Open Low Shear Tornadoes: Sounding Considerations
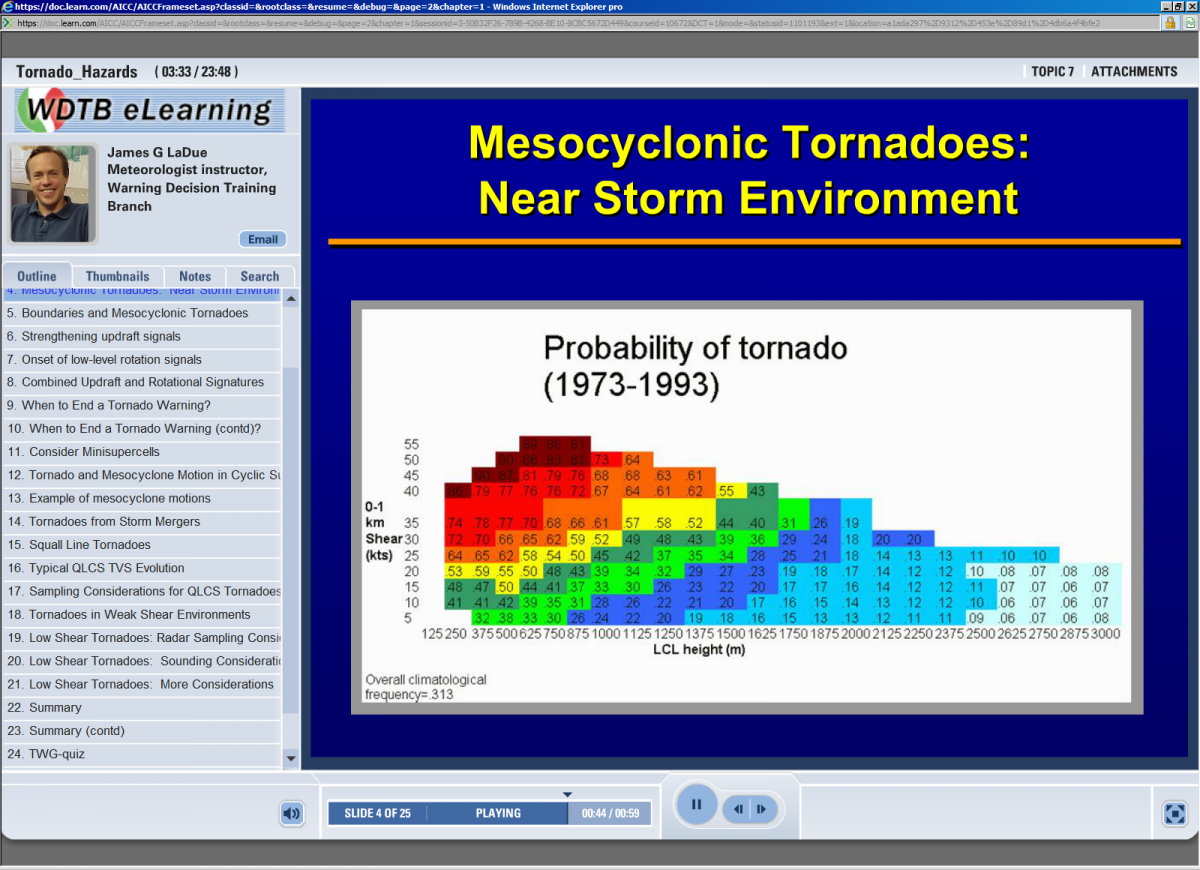 tap(142, 661)
